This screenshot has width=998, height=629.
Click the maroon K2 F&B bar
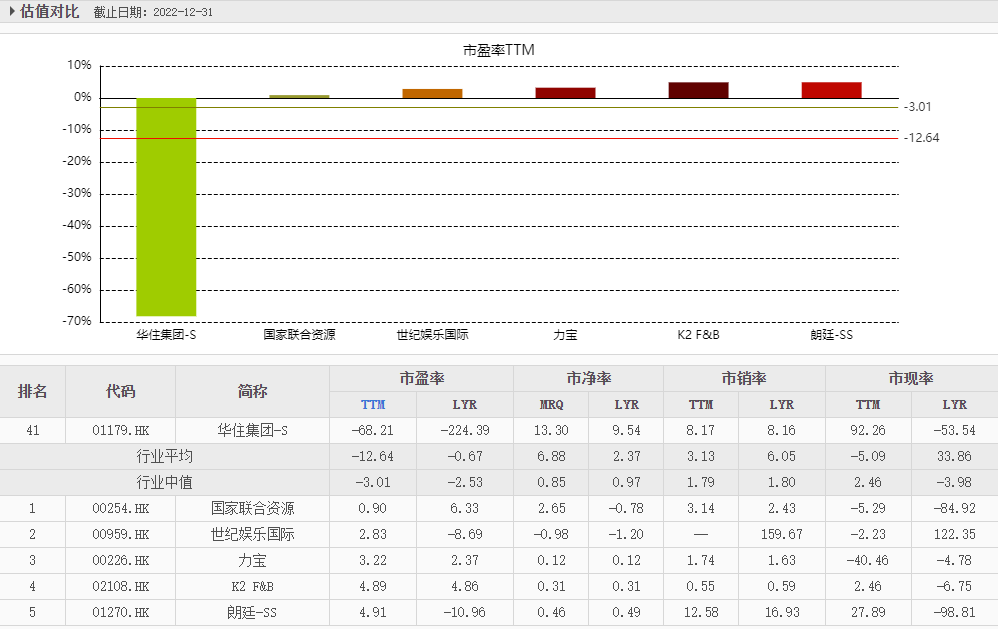698,90
